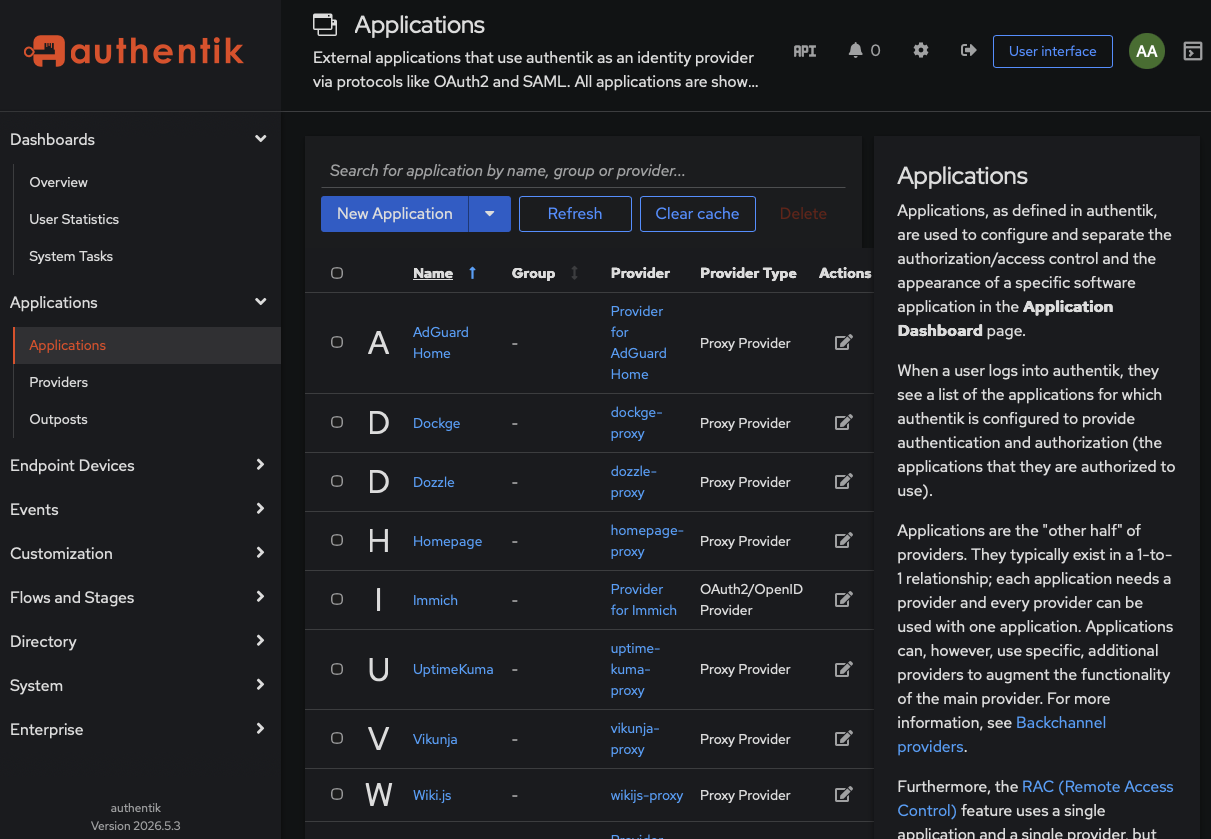The image size is (1211, 839).
Task: Check the Homepage row checkbox
Action: pyautogui.click(x=337, y=540)
